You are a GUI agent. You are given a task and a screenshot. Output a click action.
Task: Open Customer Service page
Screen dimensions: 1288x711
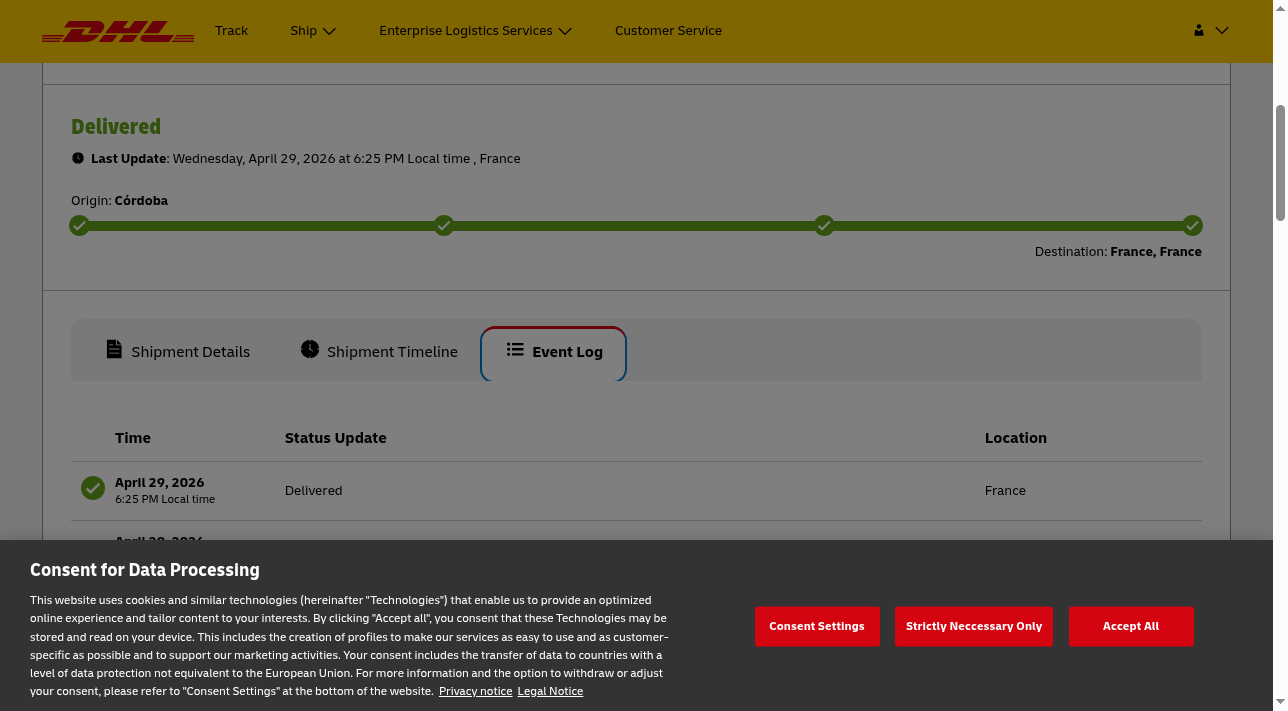tap(668, 30)
